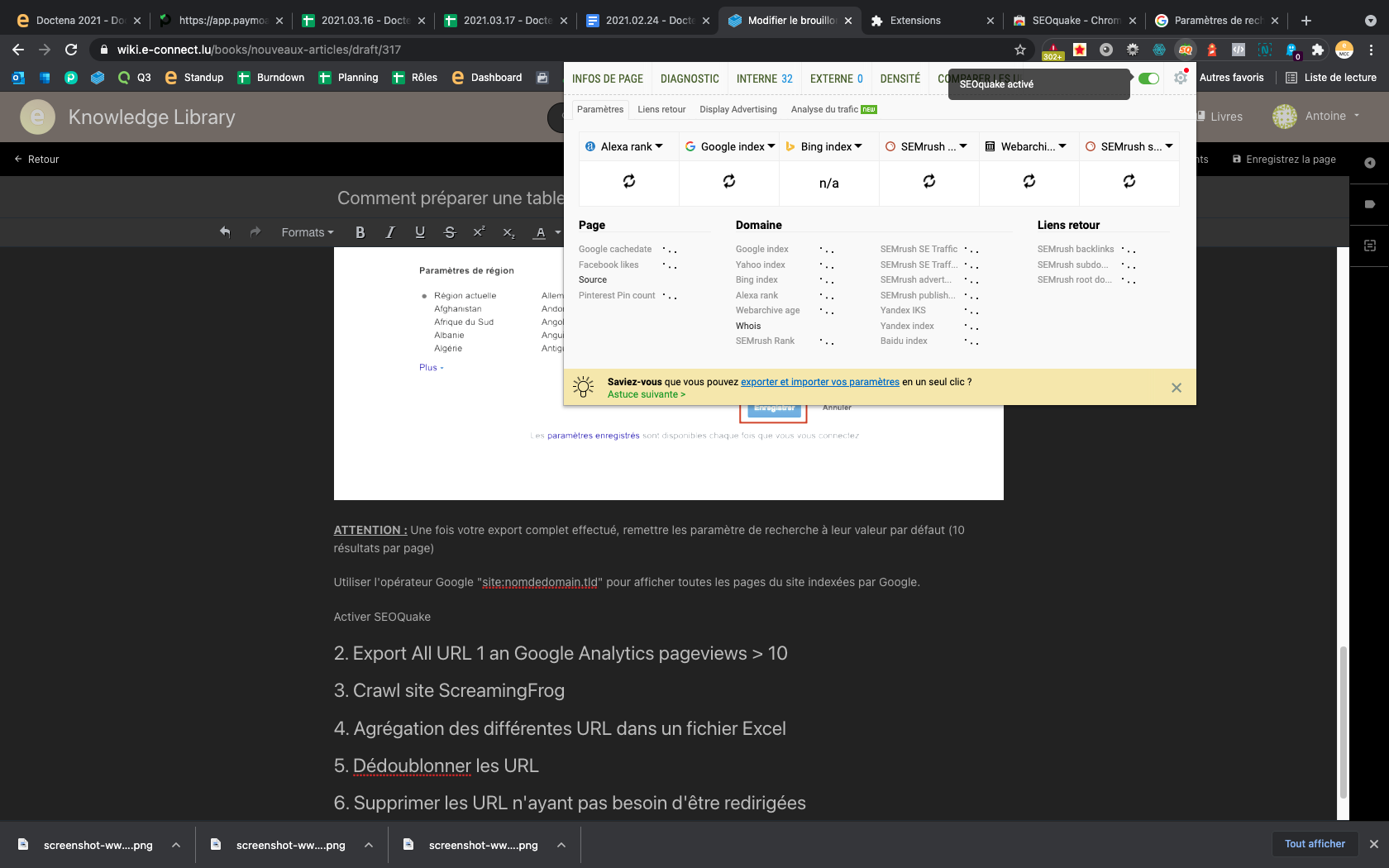Refresh the last SEMrush column value
The width and height of the screenshot is (1389, 868).
coord(1129,181)
